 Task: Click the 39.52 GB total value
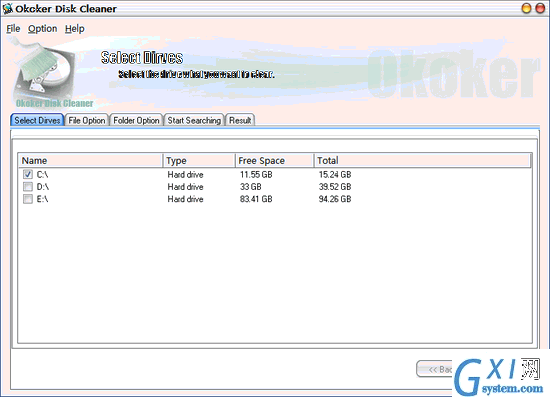pos(335,187)
